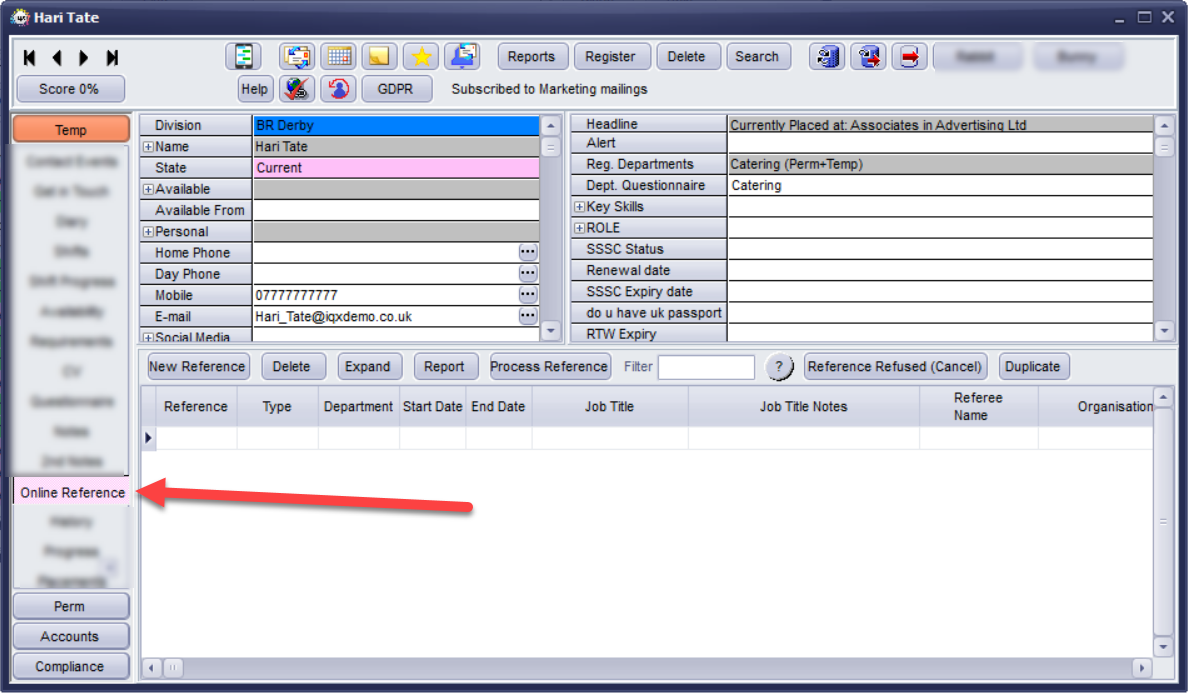Open the Accounts section

tap(70, 636)
